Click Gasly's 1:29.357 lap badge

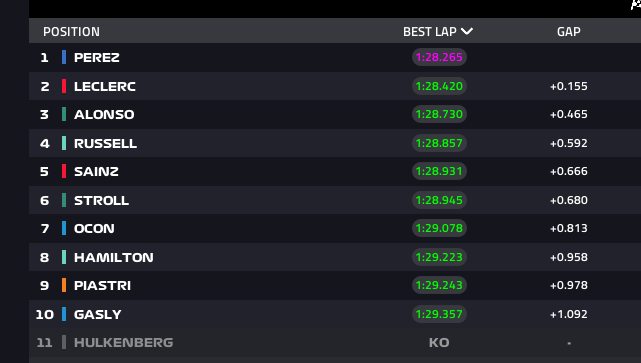pyautogui.click(x=439, y=314)
